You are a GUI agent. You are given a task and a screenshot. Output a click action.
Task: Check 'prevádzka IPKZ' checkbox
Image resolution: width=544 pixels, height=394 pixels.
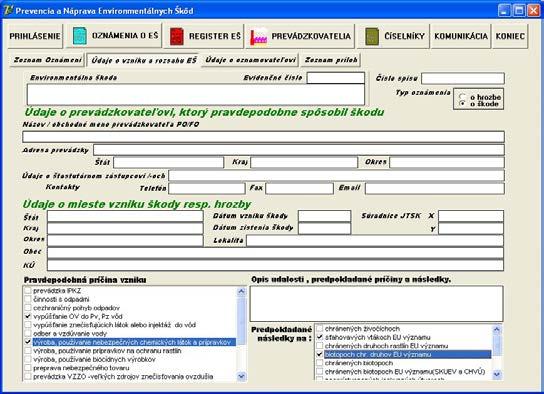[28, 291]
